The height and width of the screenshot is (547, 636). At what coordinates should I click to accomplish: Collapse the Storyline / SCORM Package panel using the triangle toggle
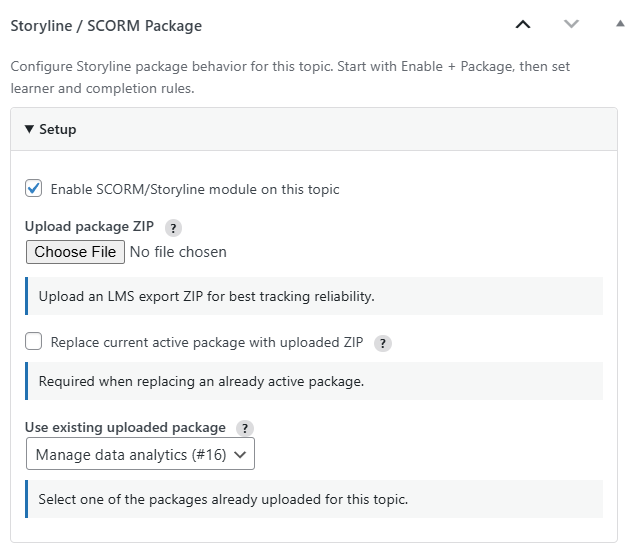(x=620, y=24)
